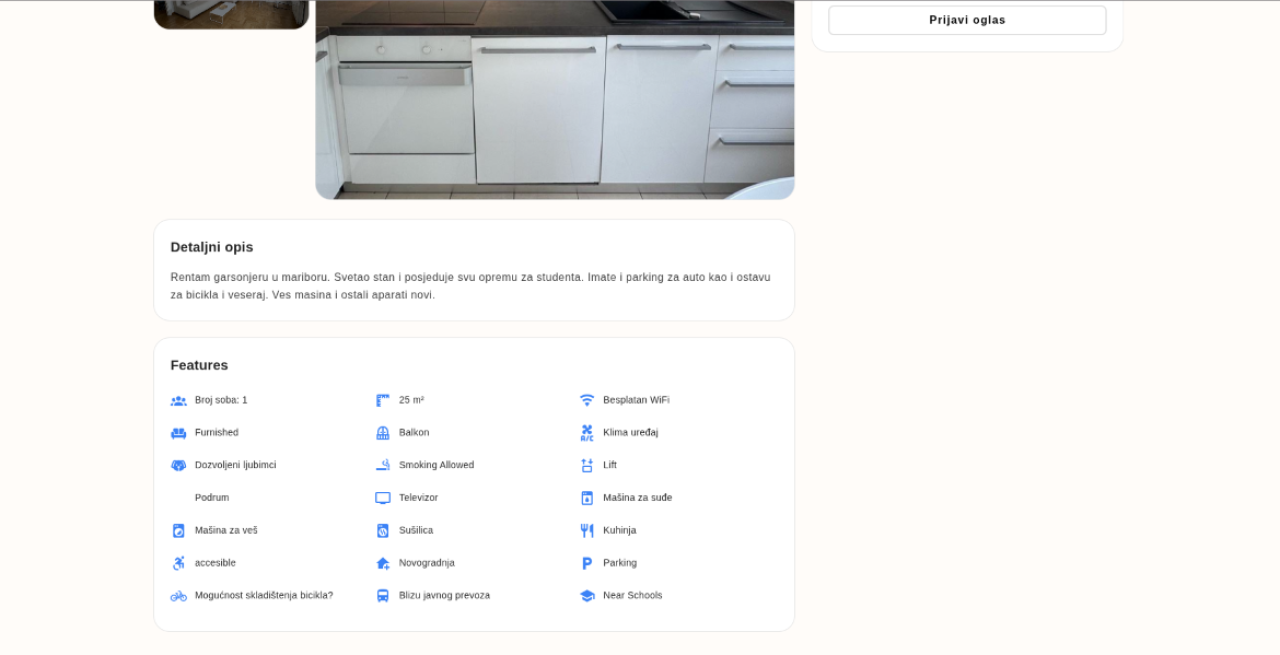Click the Kuhinja feature label
The width and height of the screenshot is (1280, 655).
click(x=619, y=530)
